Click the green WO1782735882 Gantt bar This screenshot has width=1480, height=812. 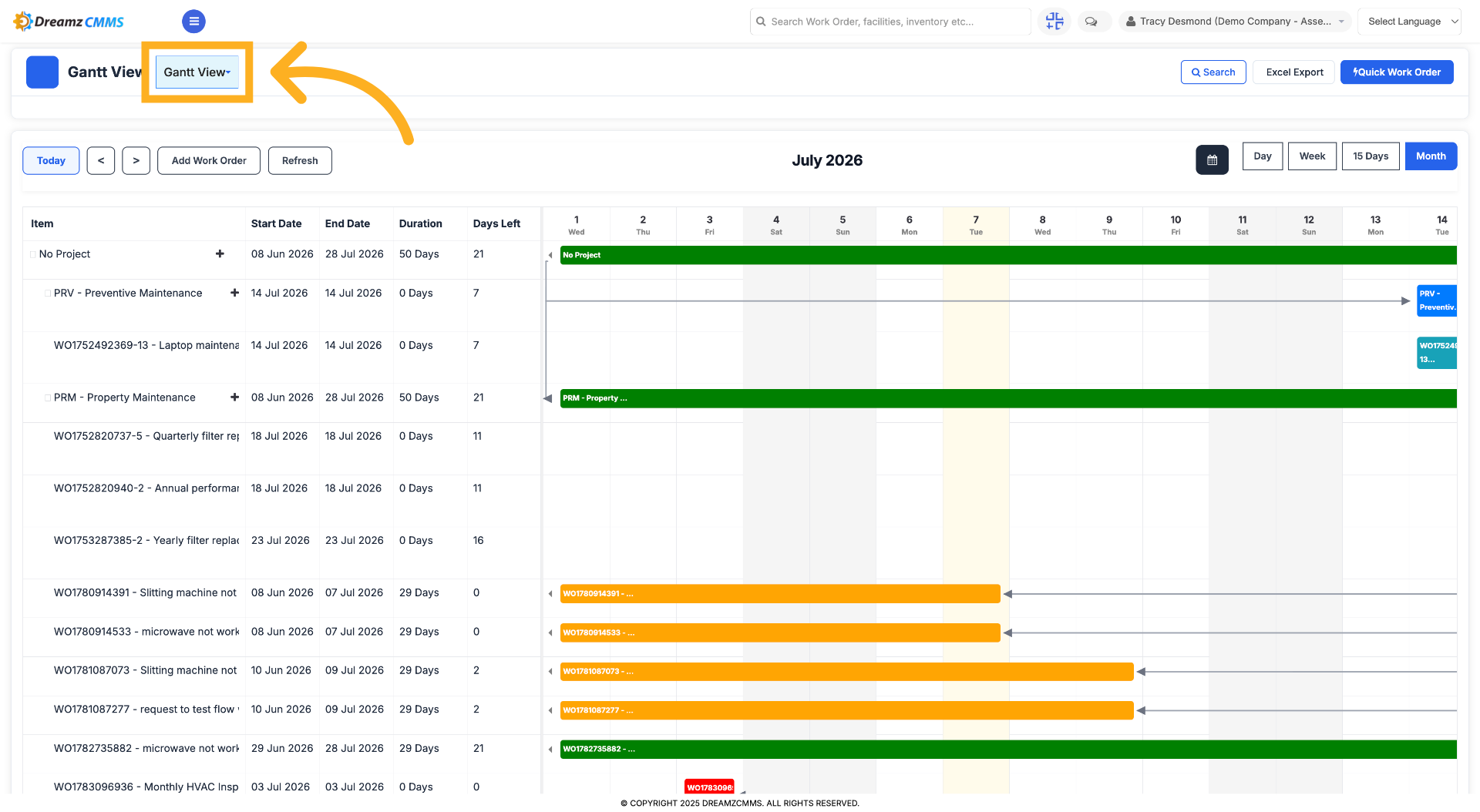[1008, 750]
